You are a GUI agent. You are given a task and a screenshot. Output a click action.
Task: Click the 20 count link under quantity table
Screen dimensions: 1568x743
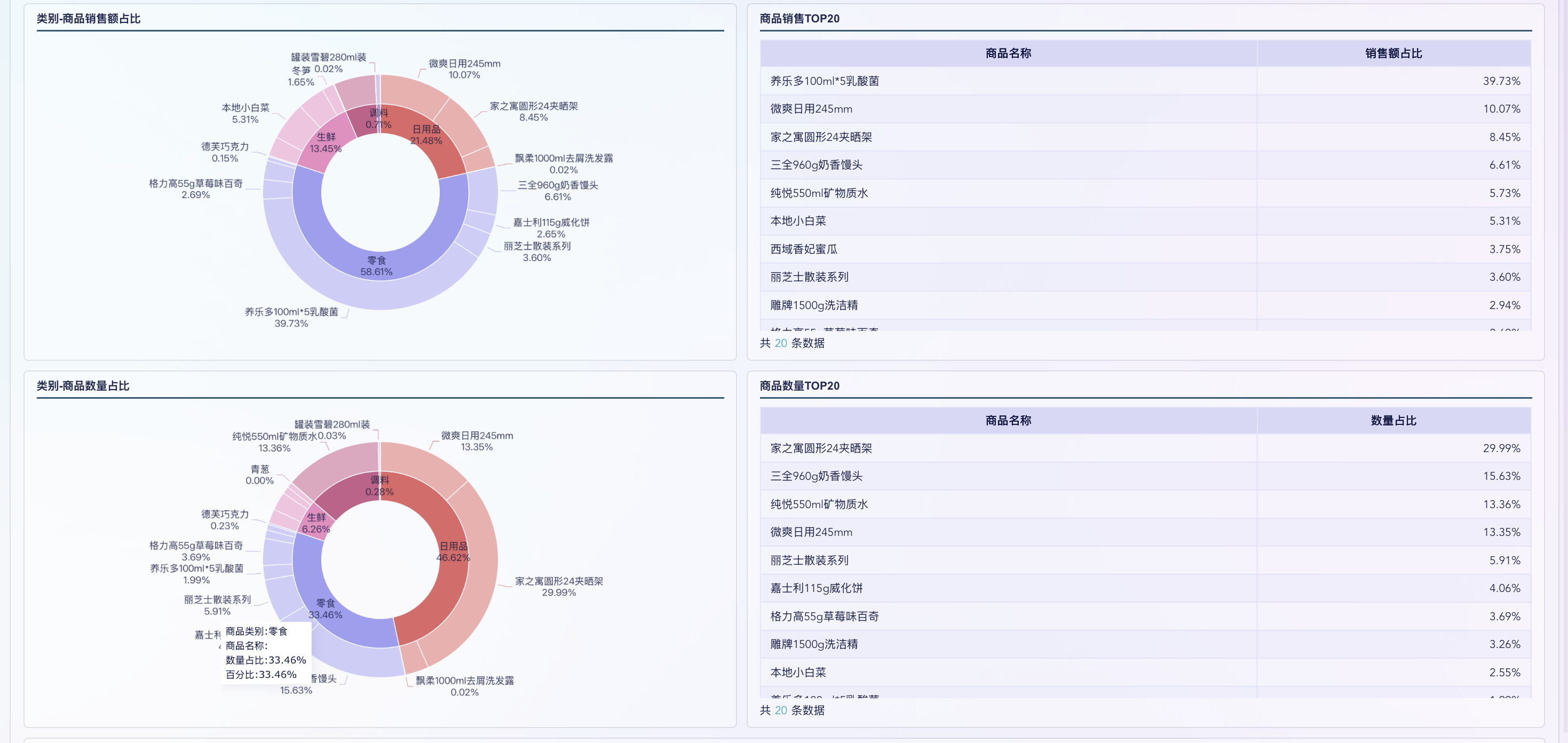tap(781, 710)
